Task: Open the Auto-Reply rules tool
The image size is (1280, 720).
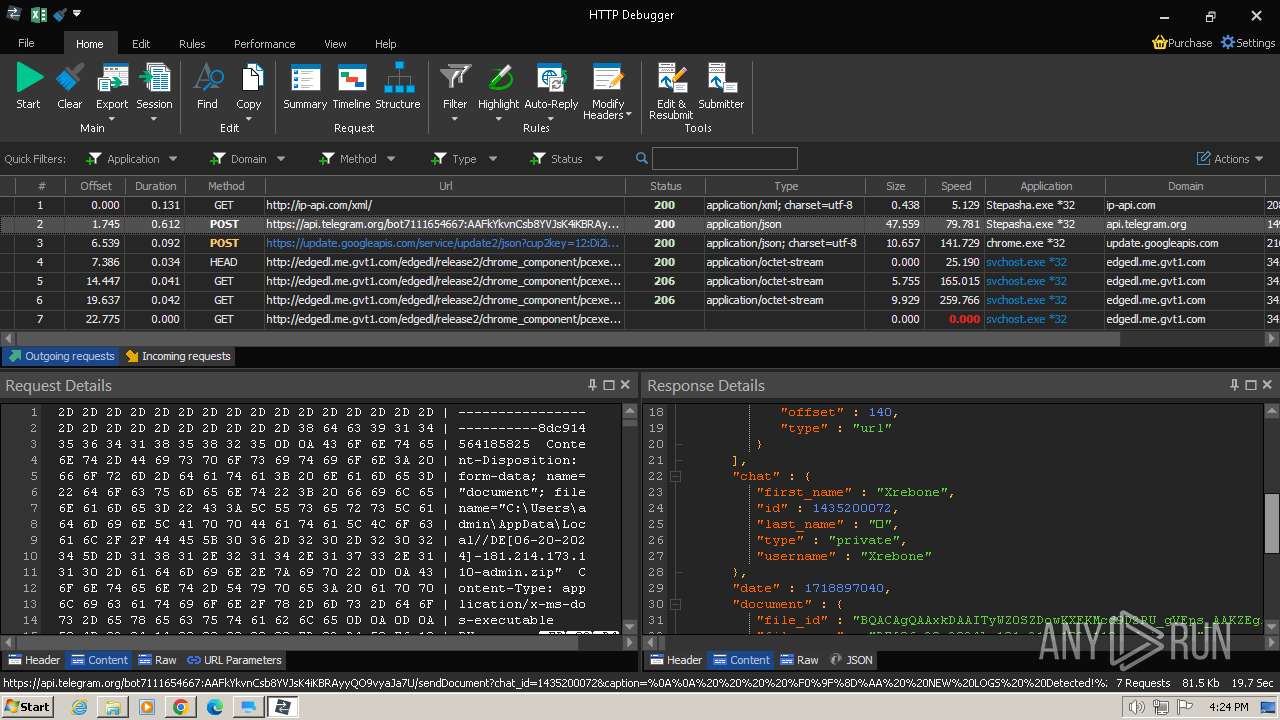Action: point(551,92)
